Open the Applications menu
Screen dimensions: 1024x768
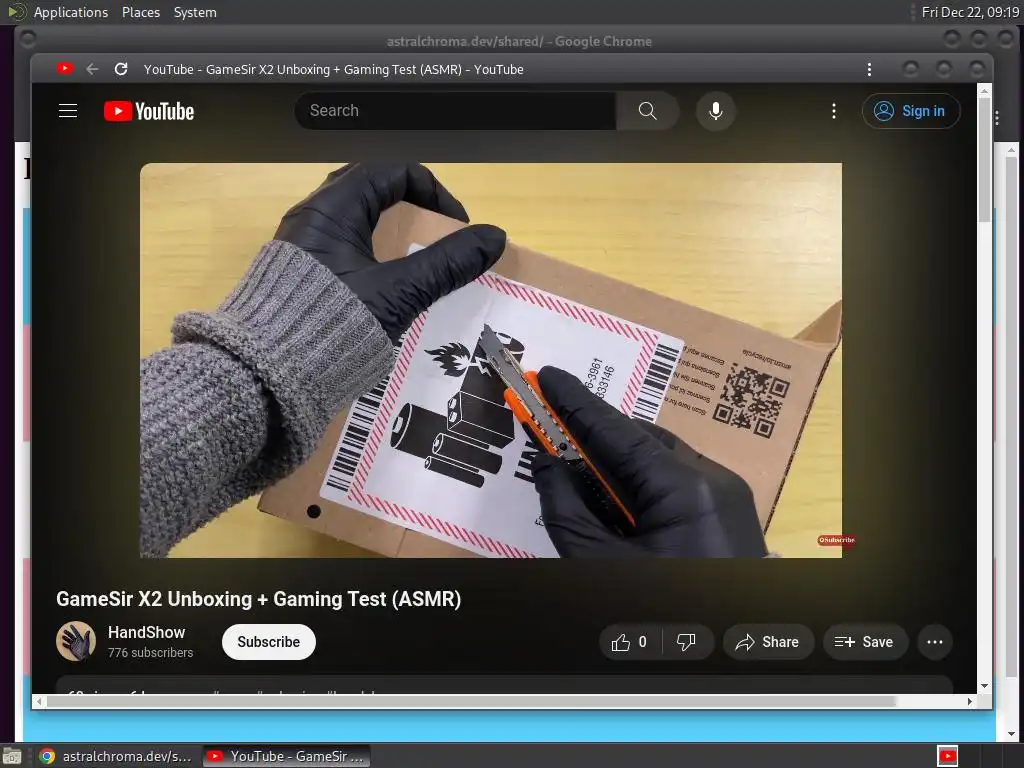point(71,12)
